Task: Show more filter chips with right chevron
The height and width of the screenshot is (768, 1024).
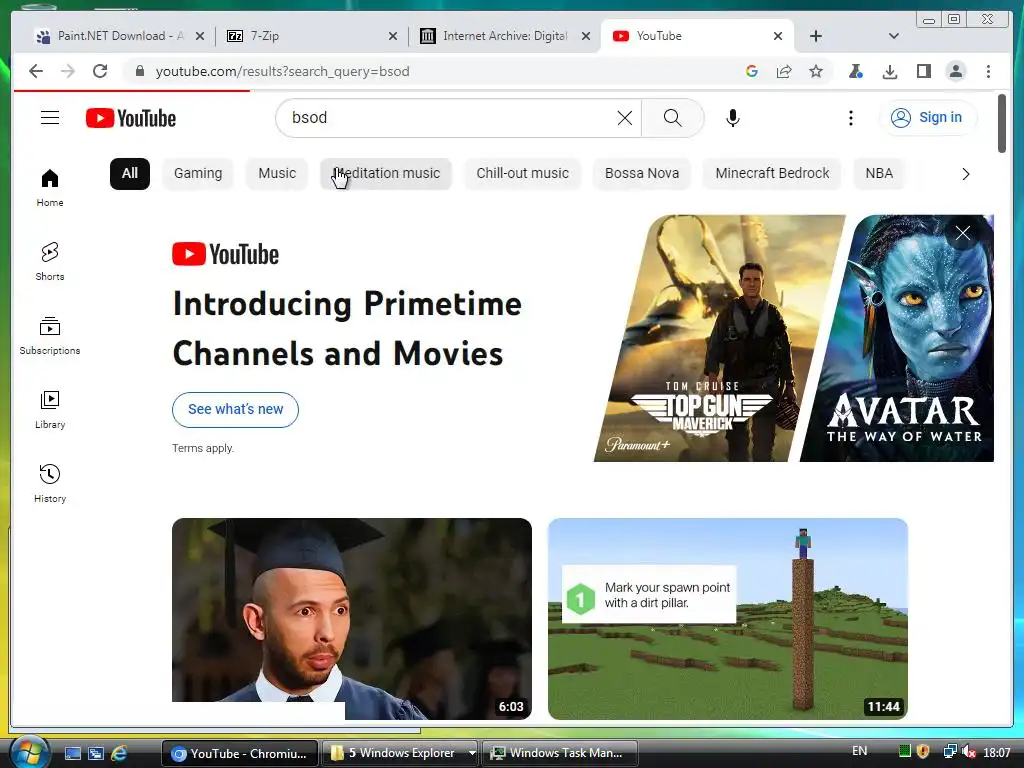Action: pyautogui.click(x=965, y=174)
